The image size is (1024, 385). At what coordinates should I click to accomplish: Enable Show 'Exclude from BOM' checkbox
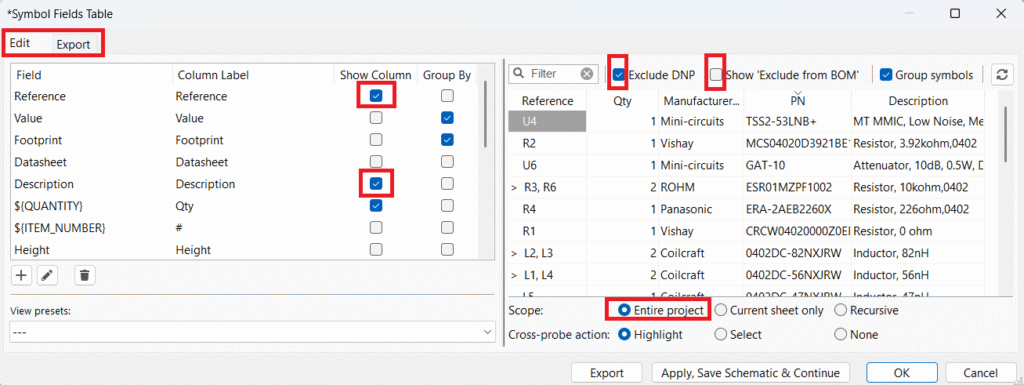tap(717, 75)
